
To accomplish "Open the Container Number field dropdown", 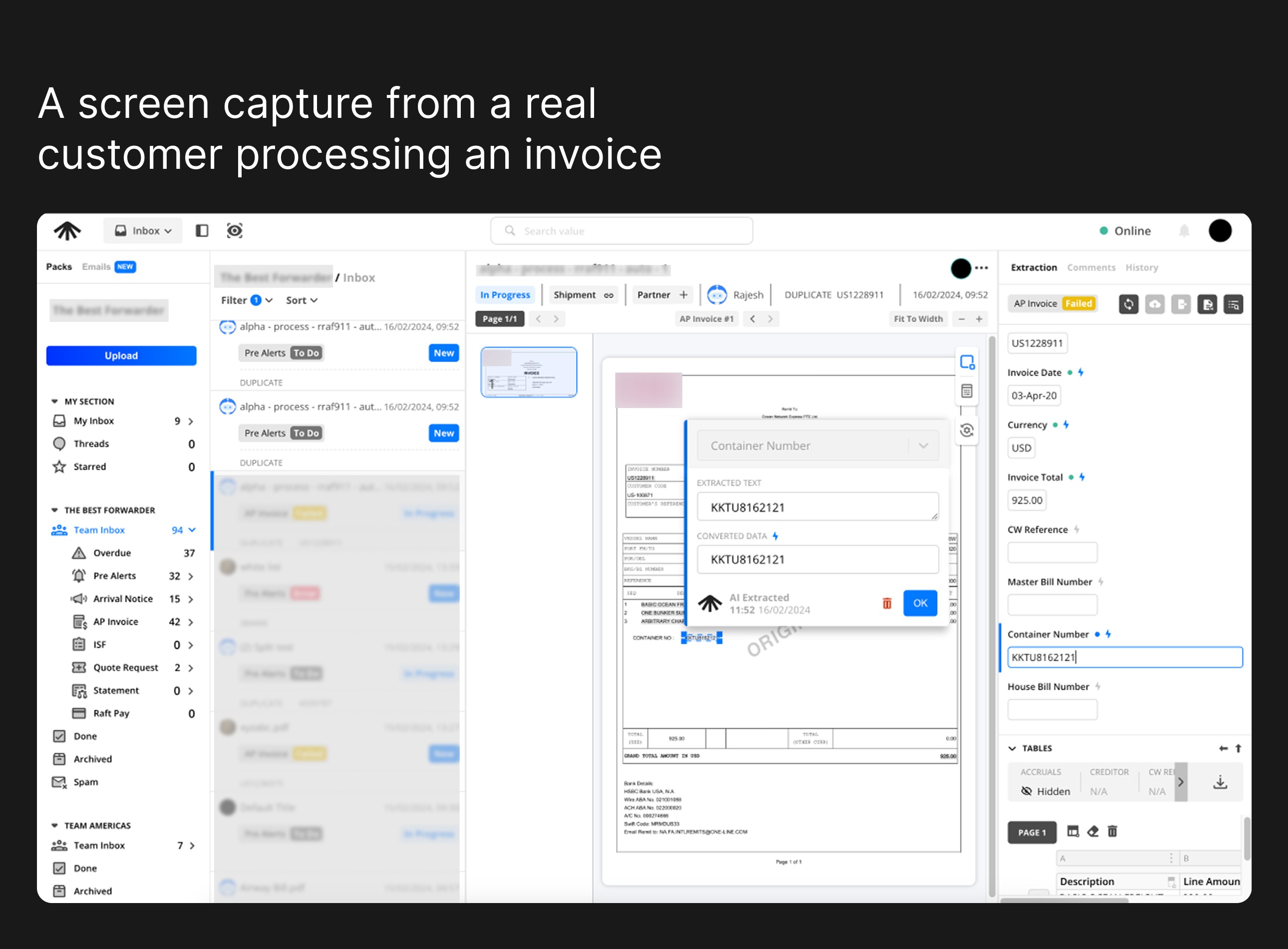I will (x=924, y=446).
